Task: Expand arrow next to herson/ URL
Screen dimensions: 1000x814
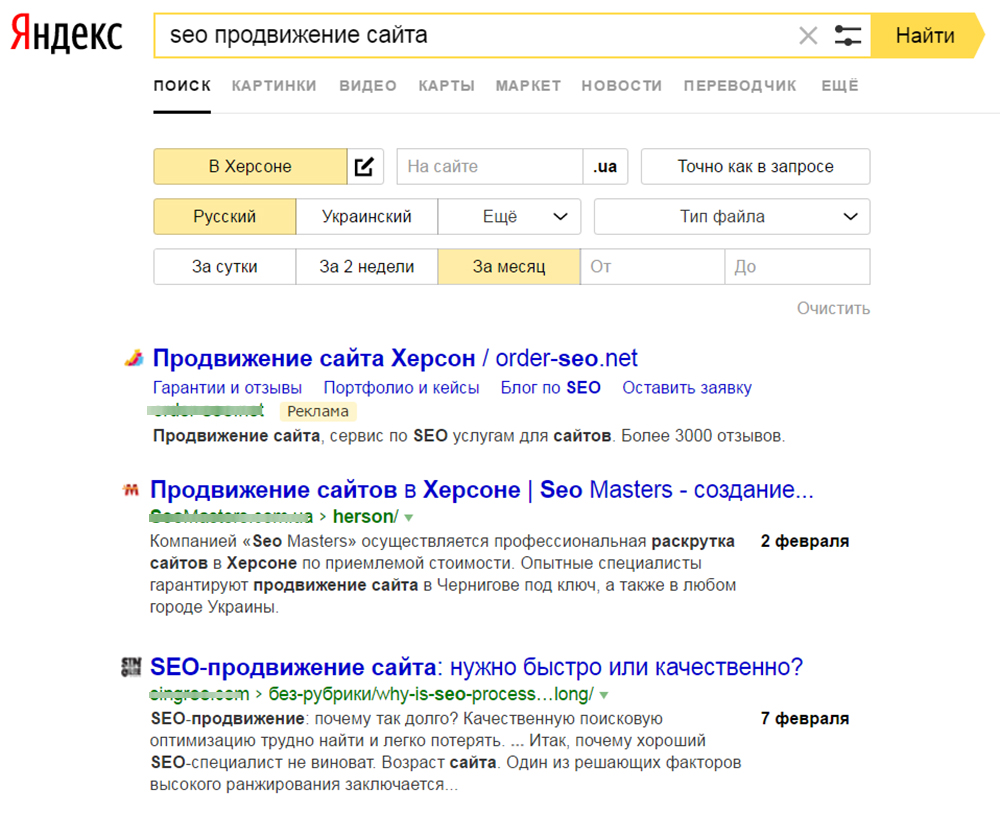Action: tap(408, 517)
